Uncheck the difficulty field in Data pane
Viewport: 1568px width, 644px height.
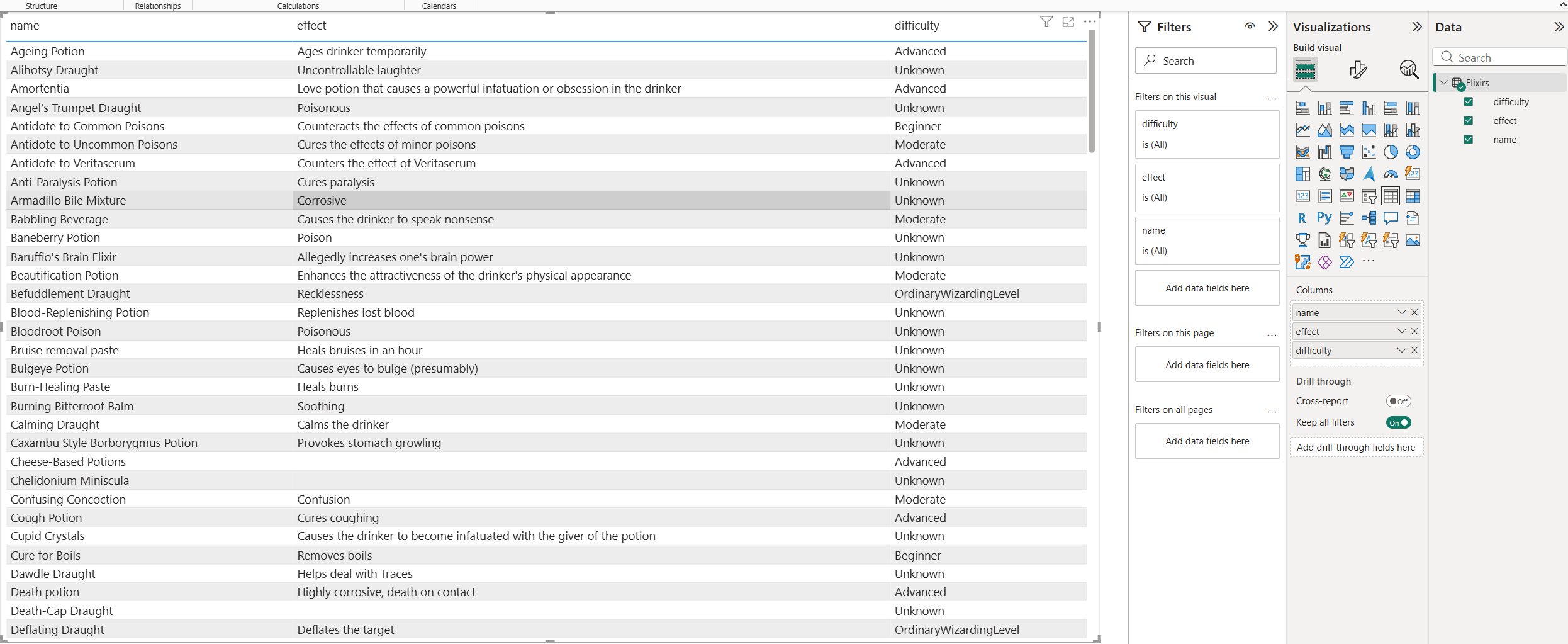[1468, 102]
